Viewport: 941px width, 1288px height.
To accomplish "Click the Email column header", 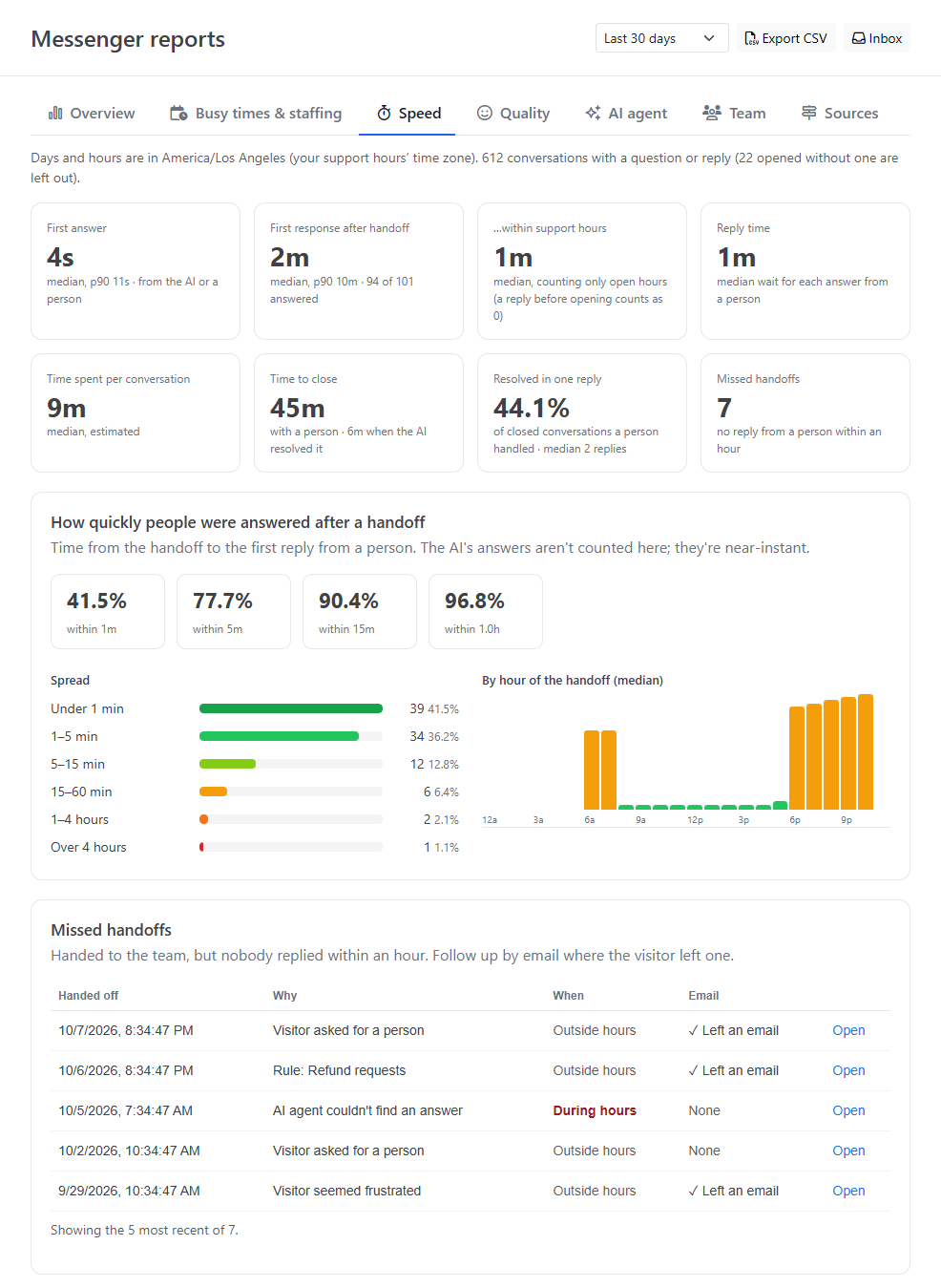I will (703, 995).
